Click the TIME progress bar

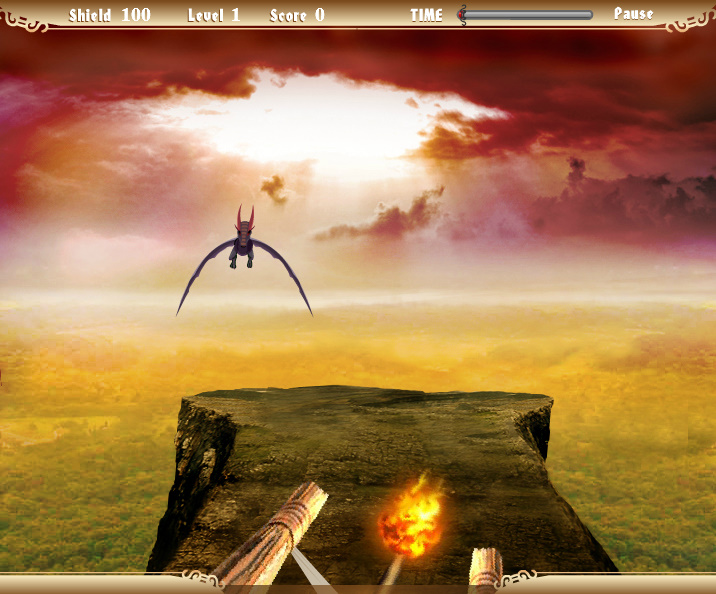tap(525, 15)
